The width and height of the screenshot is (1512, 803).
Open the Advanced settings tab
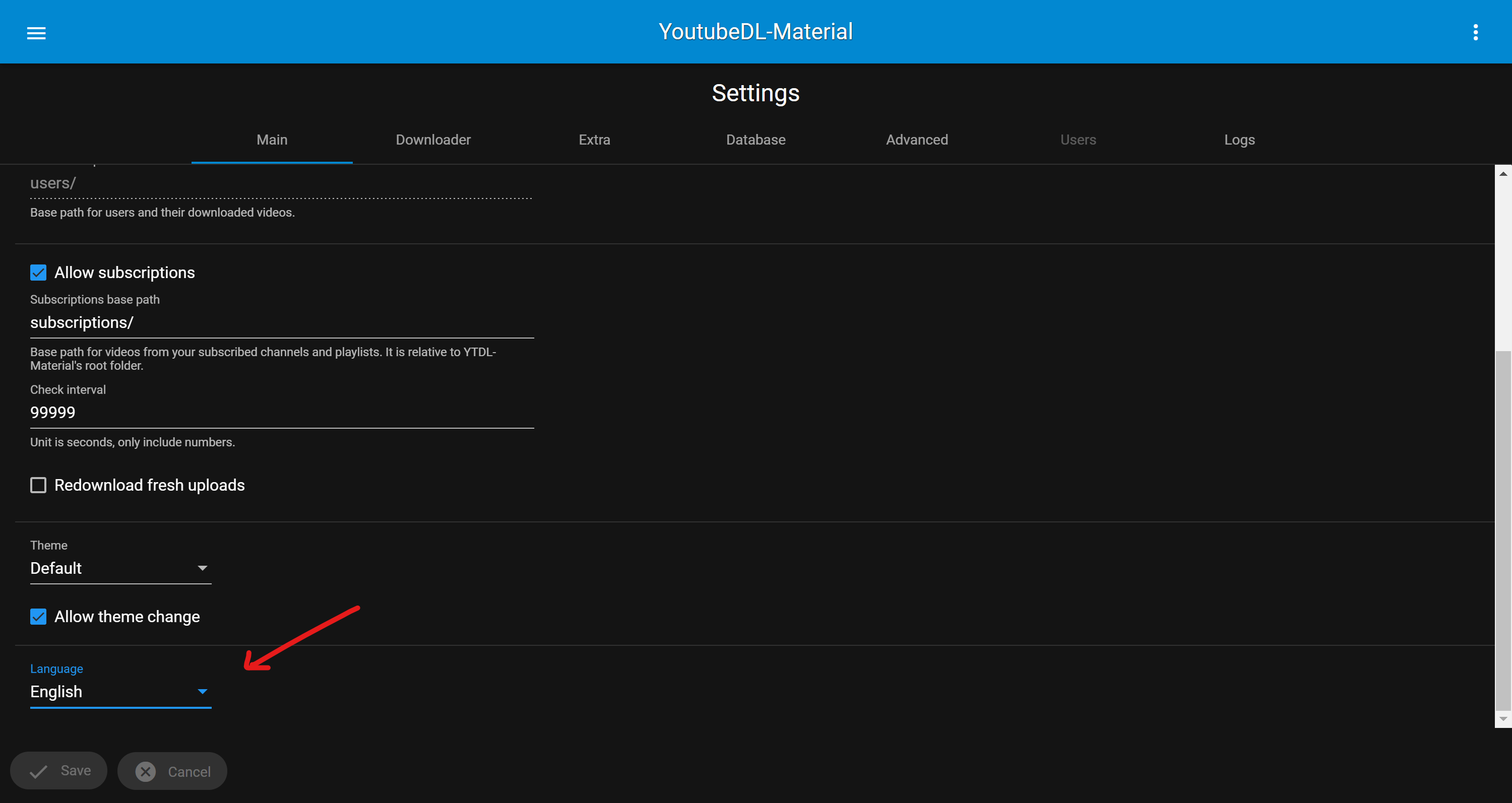(x=916, y=140)
